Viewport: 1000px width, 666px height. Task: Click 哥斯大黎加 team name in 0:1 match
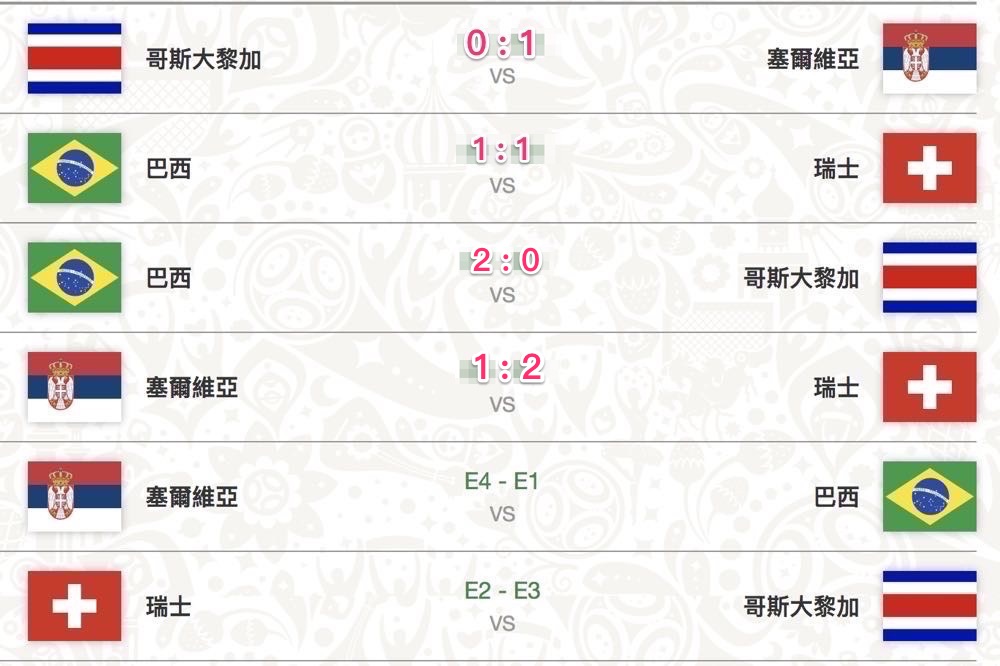204,58
